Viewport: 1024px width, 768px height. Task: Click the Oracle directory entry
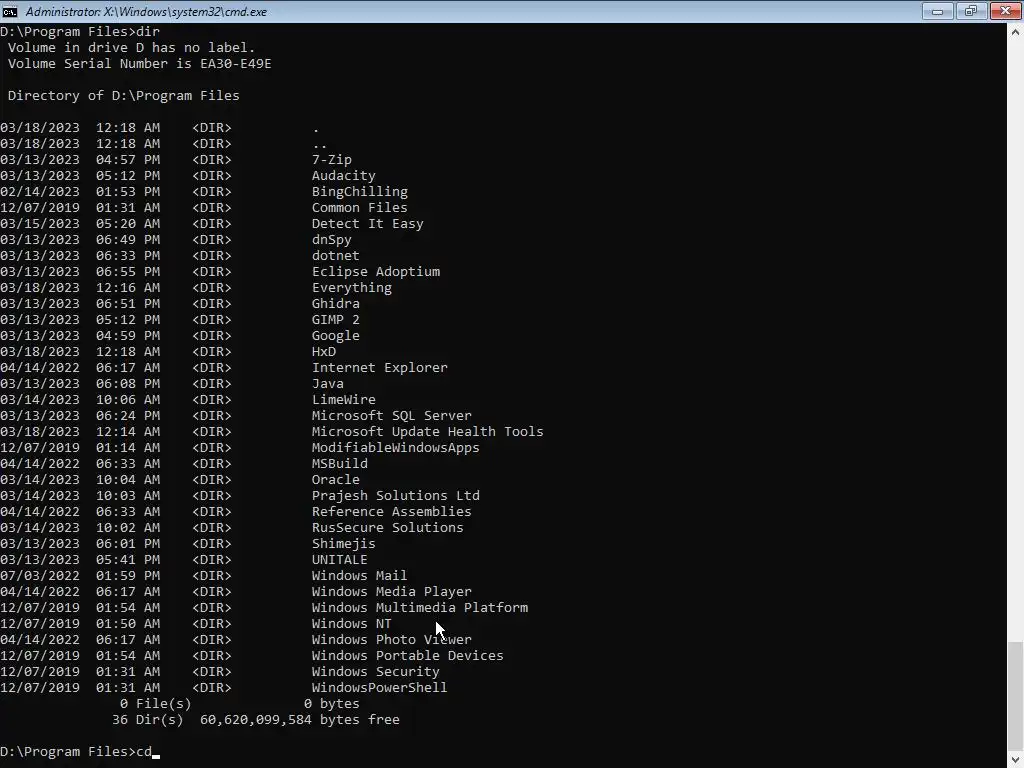[x=336, y=479]
